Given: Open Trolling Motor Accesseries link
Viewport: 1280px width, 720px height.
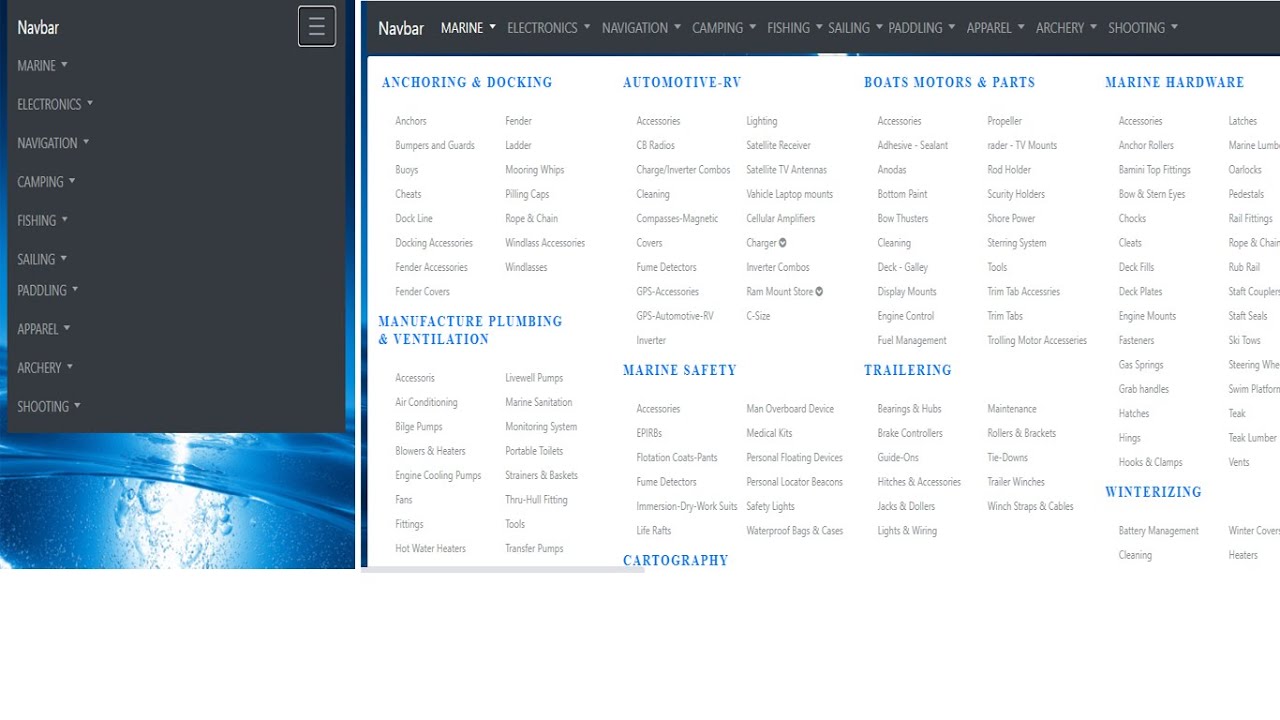Looking at the screenshot, I should tap(1037, 341).
